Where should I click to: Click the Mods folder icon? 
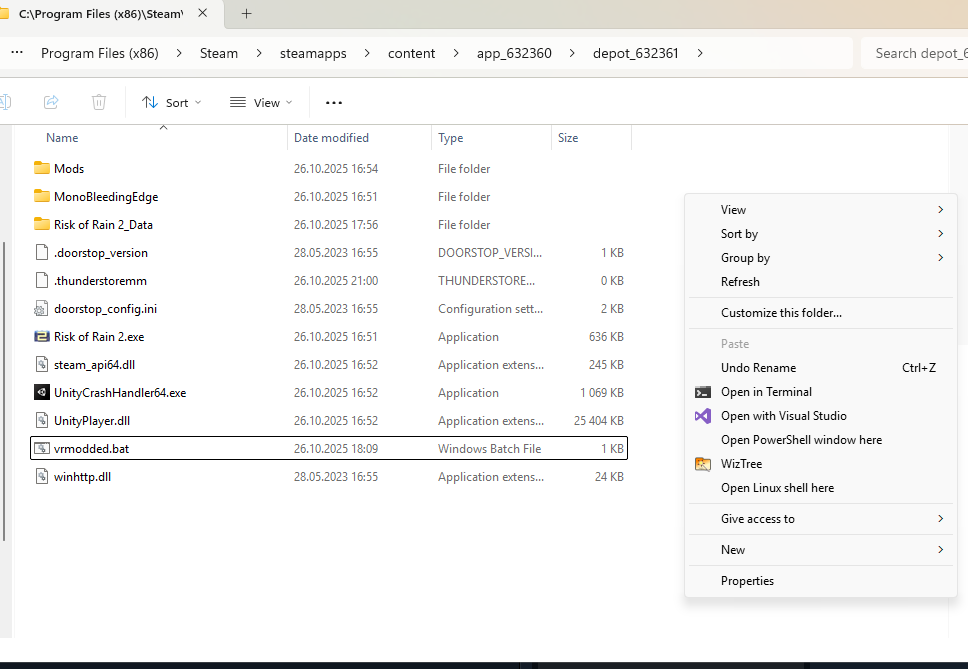click(x=41, y=168)
